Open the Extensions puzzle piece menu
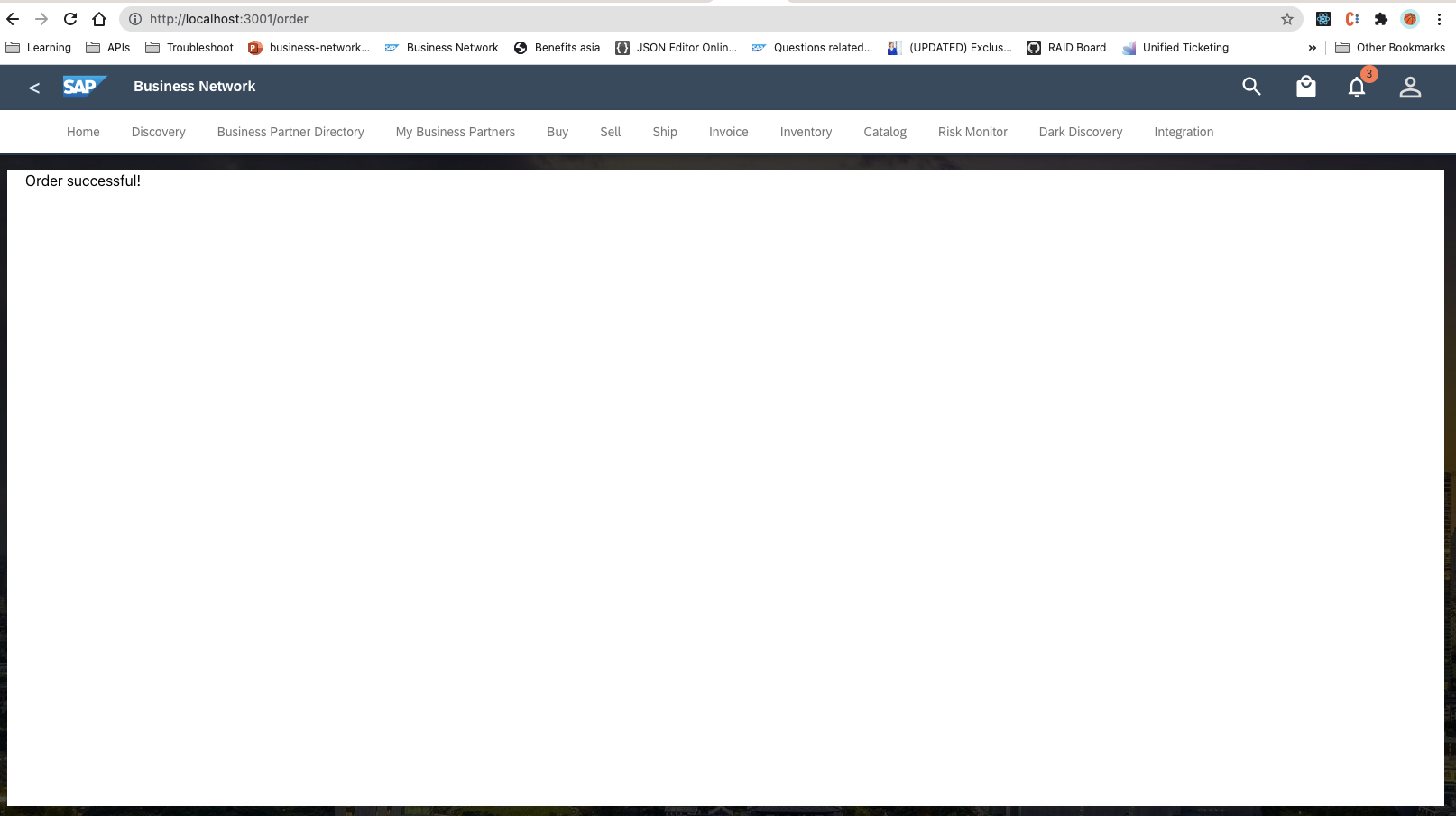 [1381, 19]
